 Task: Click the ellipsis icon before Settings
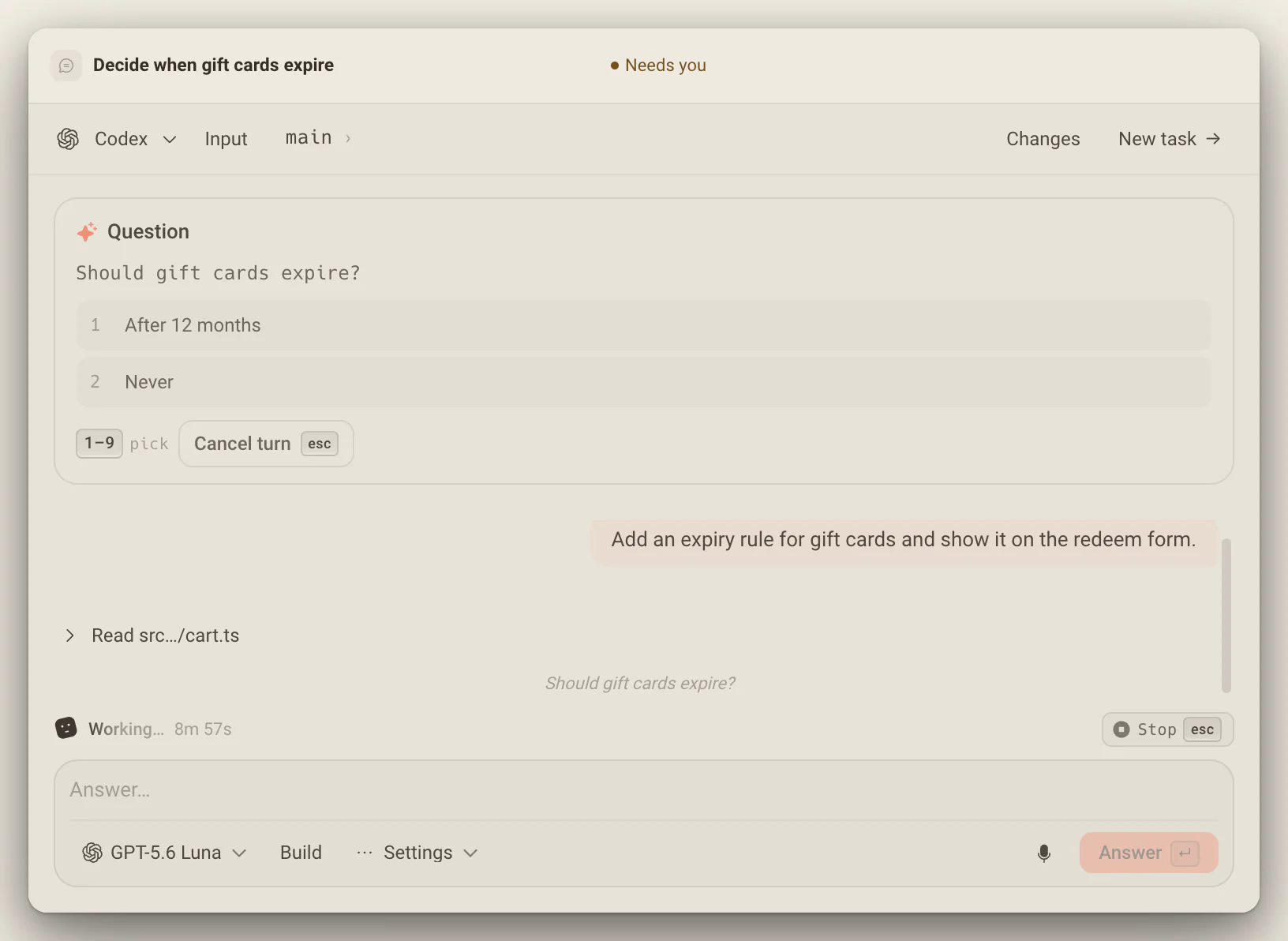point(364,853)
